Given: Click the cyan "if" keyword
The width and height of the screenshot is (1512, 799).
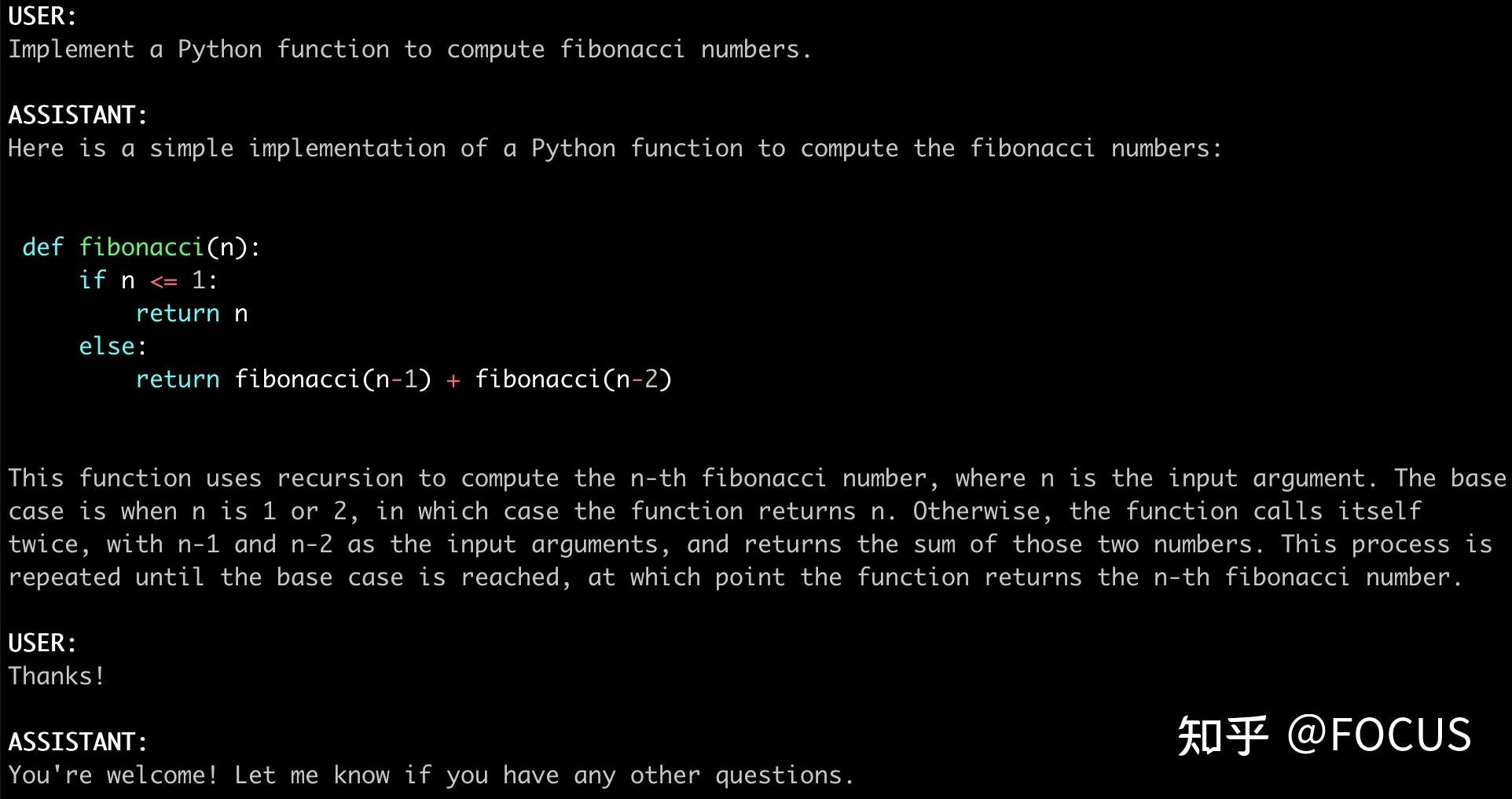Looking at the screenshot, I should pos(92,280).
